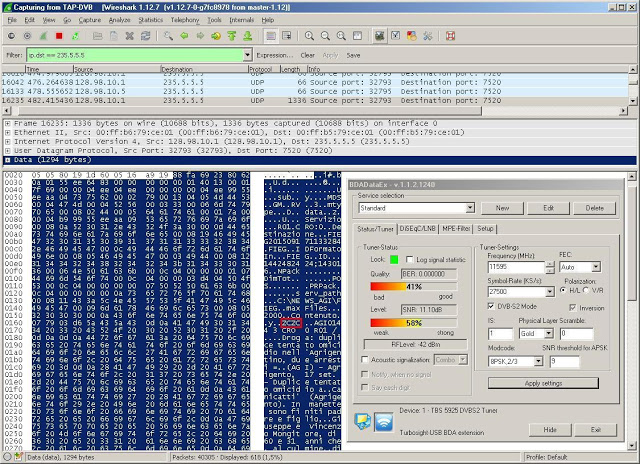Stop the running capture (red square)

pyautogui.click(x=59, y=36)
